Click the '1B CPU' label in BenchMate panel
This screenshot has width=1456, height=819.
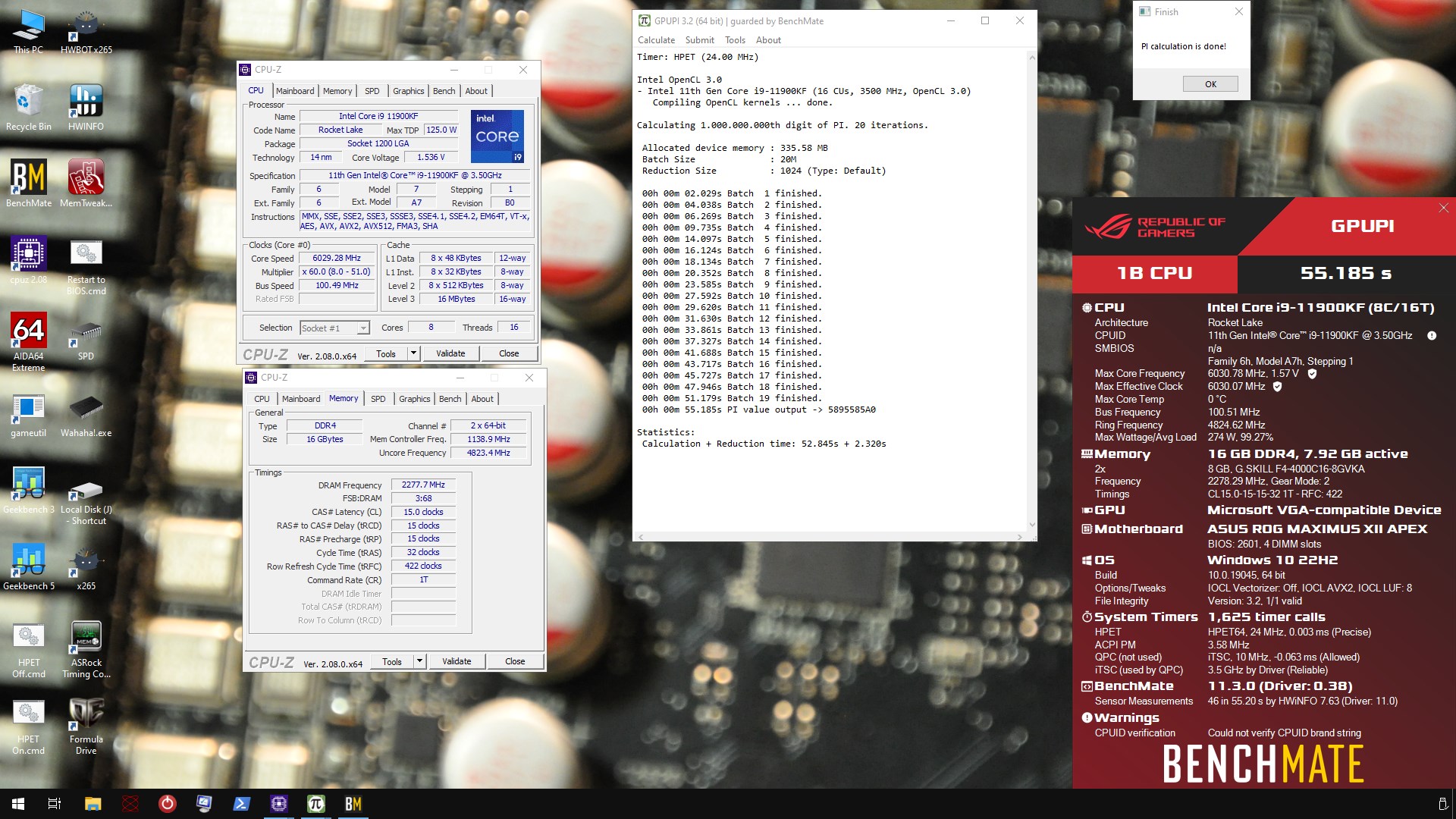coord(1154,274)
